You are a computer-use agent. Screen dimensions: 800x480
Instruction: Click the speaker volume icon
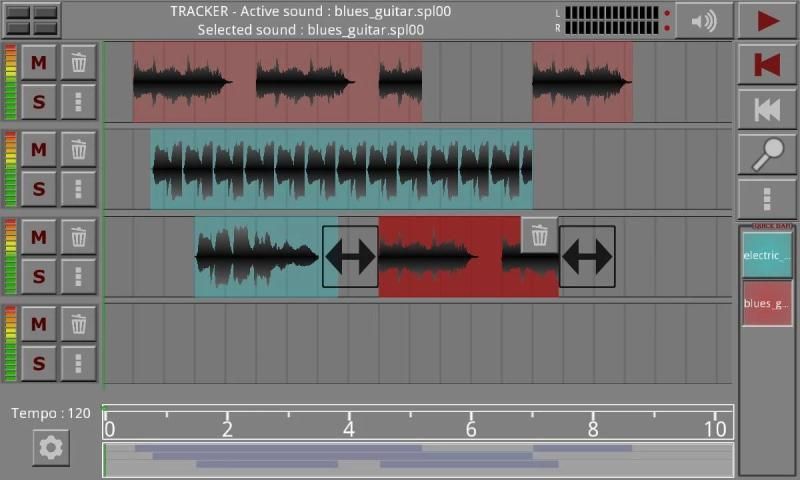[704, 21]
